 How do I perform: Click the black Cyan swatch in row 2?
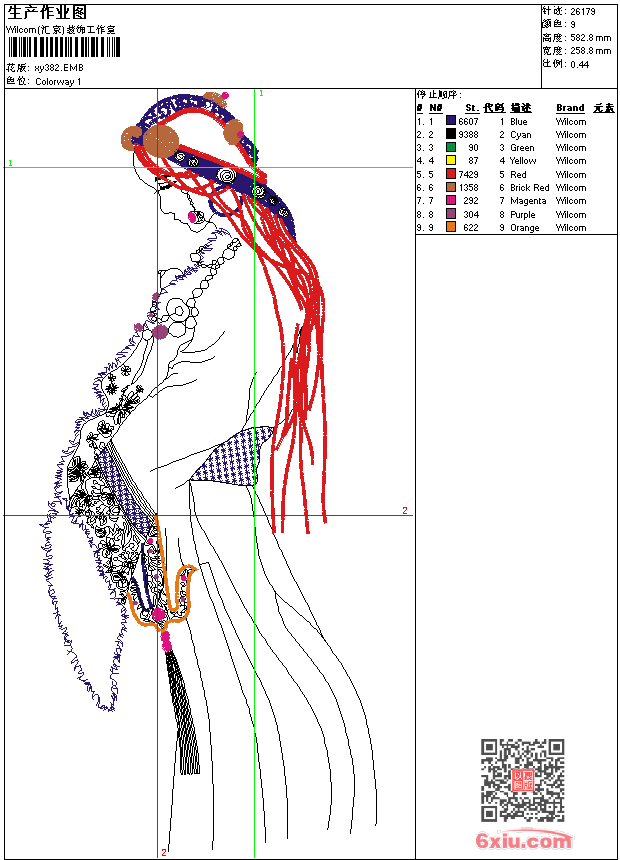click(450, 133)
